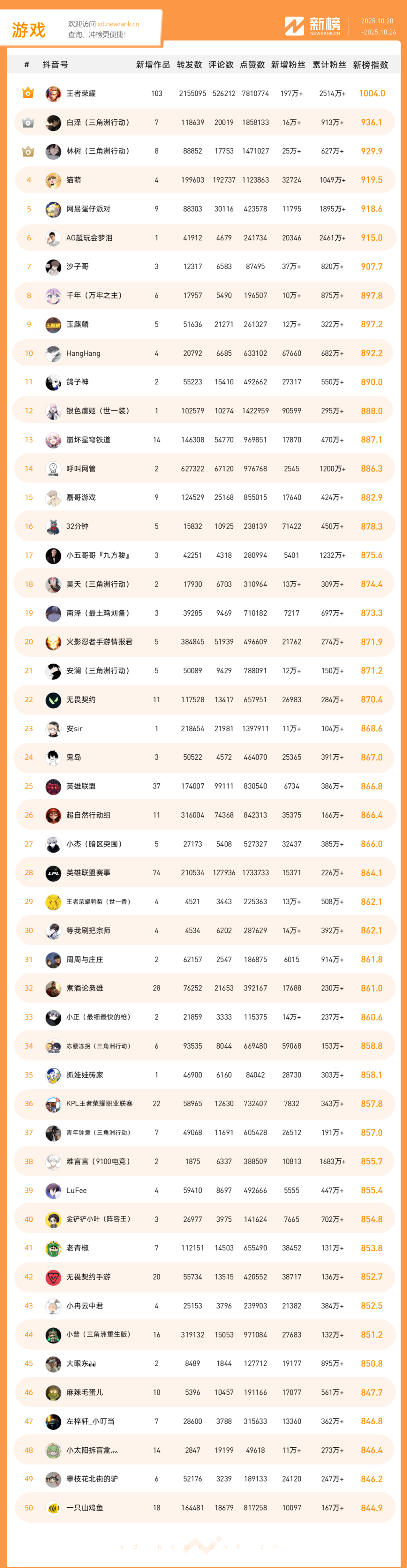Click the silver crown rank-two badge
The width and height of the screenshot is (407, 1568).
click(x=28, y=122)
